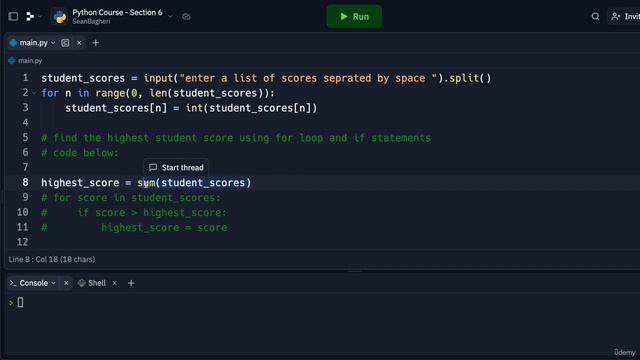Screen dimensions: 640x360
Task: Place cursor on line 1 input statement
Action: [x=266, y=78]
